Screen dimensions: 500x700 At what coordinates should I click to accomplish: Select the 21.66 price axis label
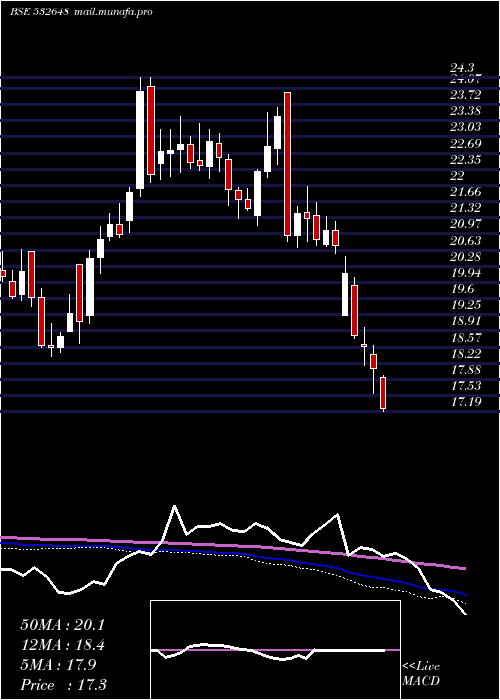(466, 192)
